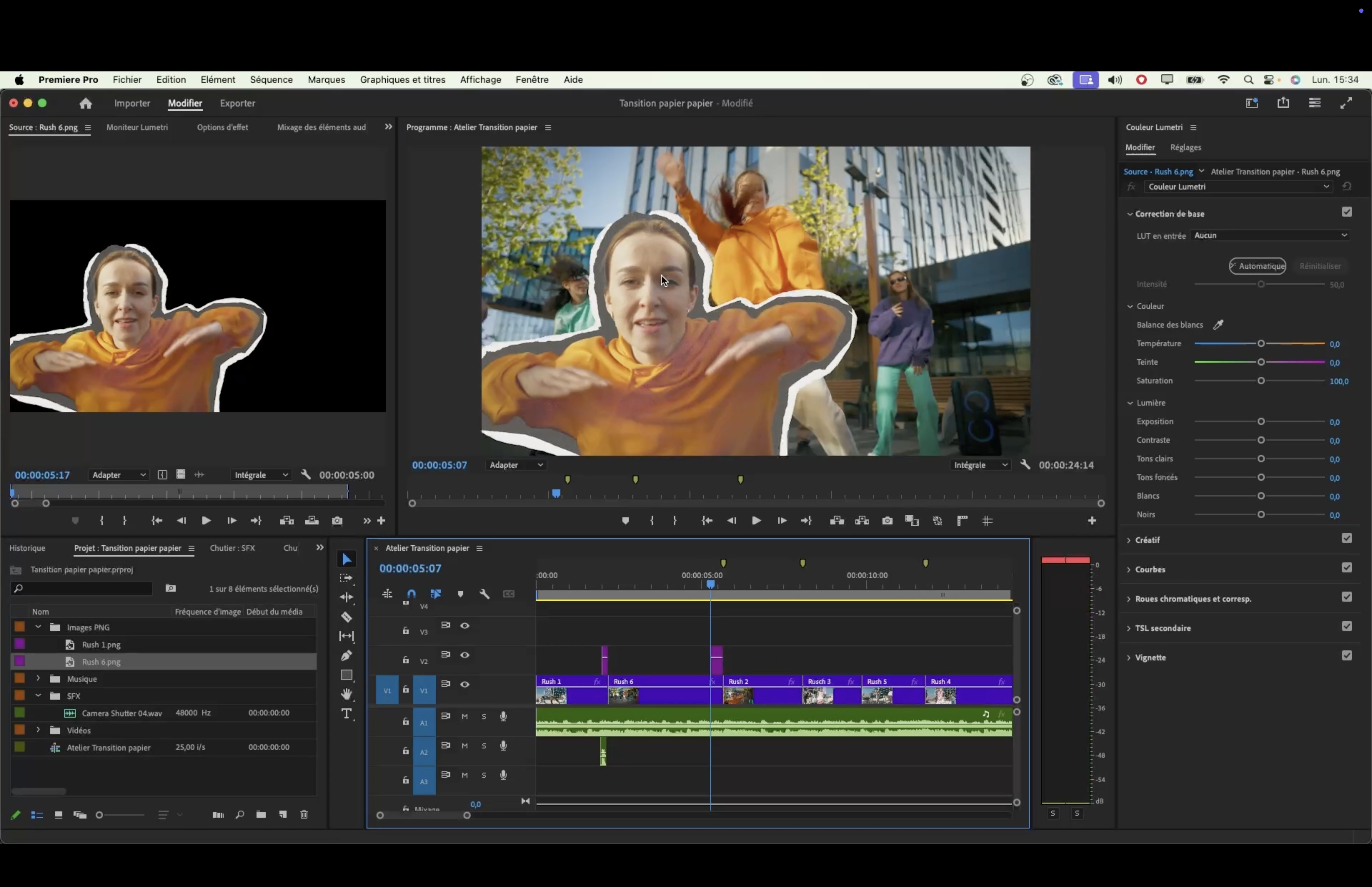Open Program monitor wrench settings
Viewport: 1372px width, 887px height.
[x=1025, y=465]
